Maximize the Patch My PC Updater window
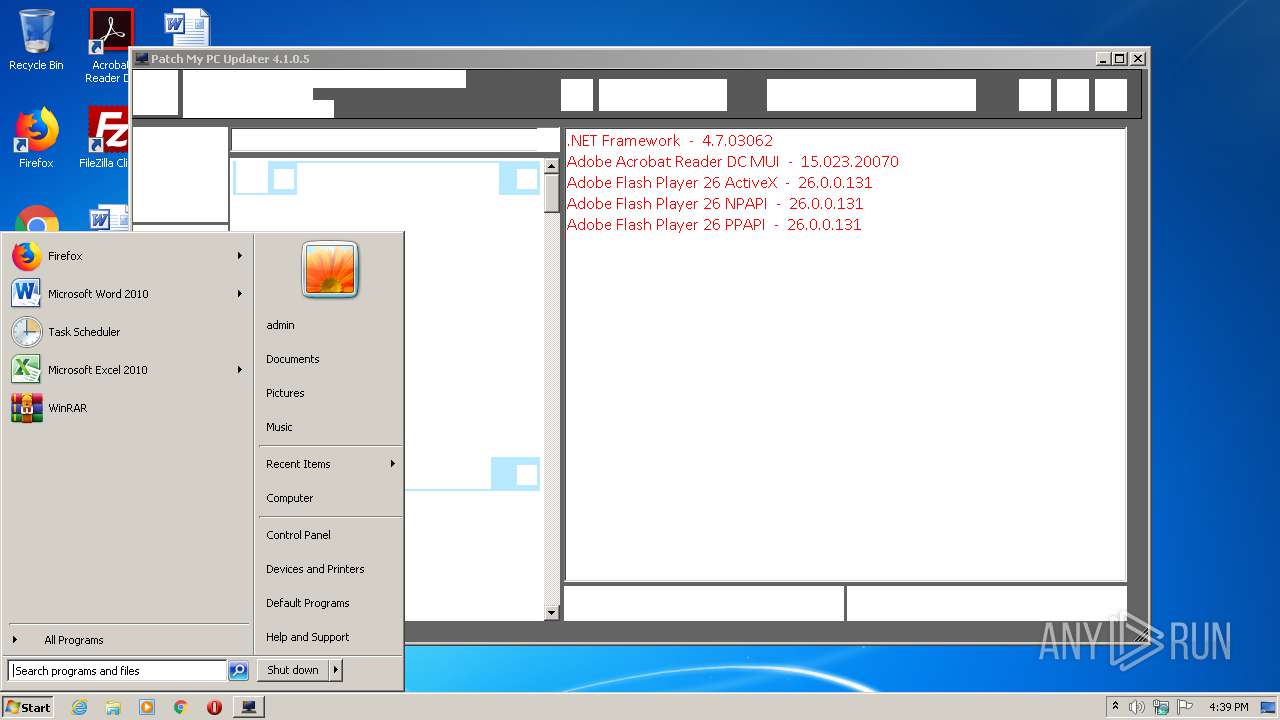The image size is (1280, 720). coord(1120,59)
